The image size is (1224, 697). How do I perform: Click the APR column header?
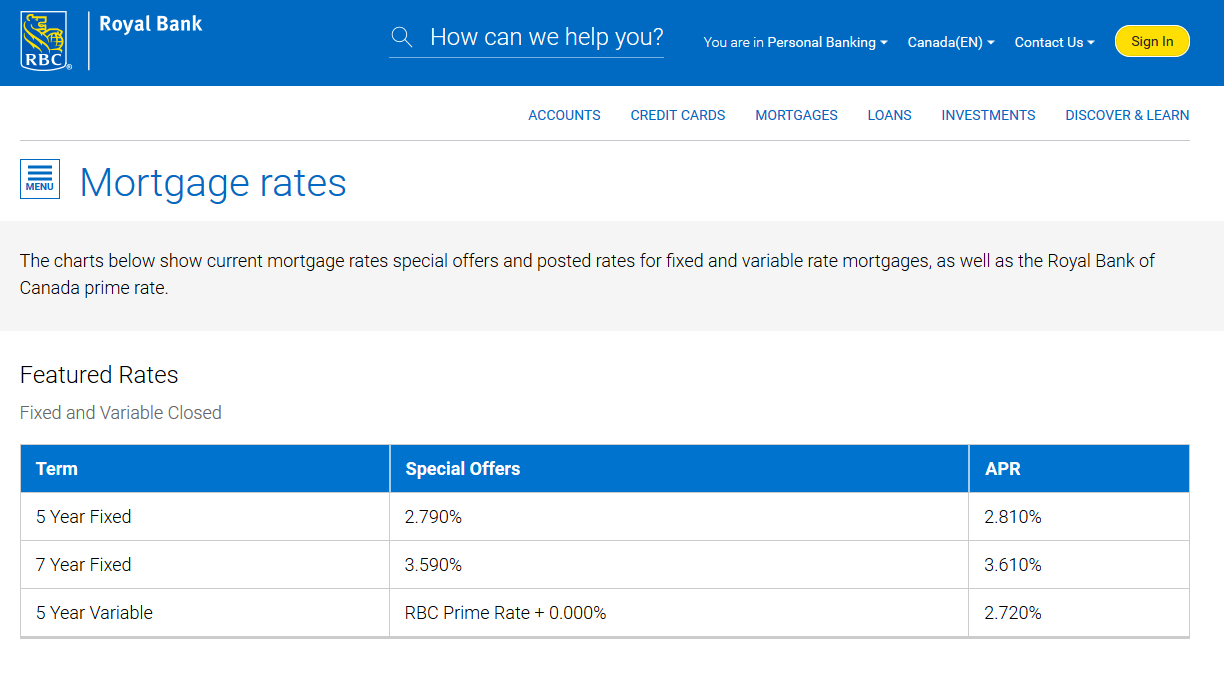coord(1079,469)
